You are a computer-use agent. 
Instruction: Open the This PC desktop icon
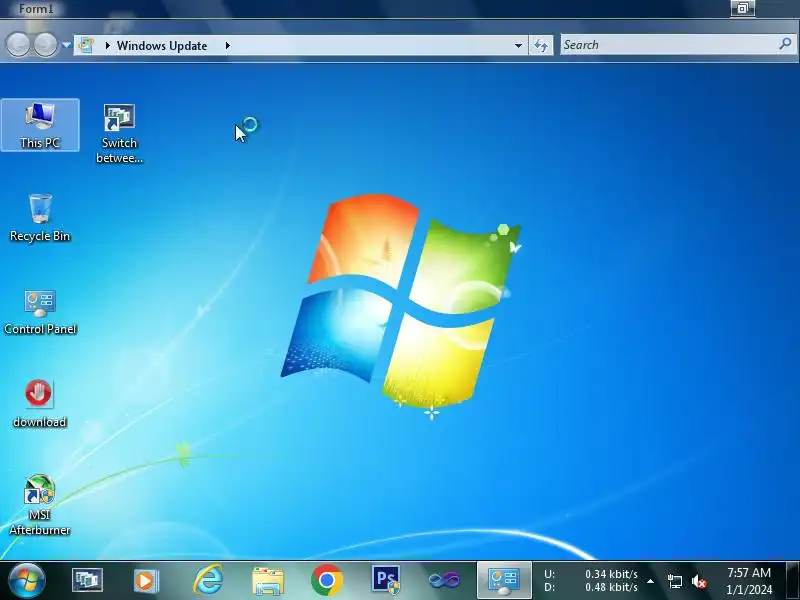40,125
